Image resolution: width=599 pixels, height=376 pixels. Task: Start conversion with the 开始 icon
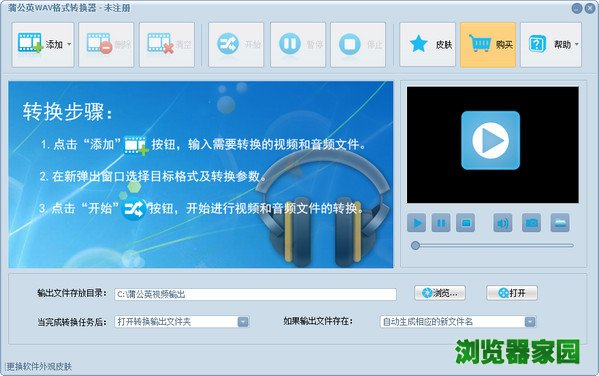(x=228, y=44)
